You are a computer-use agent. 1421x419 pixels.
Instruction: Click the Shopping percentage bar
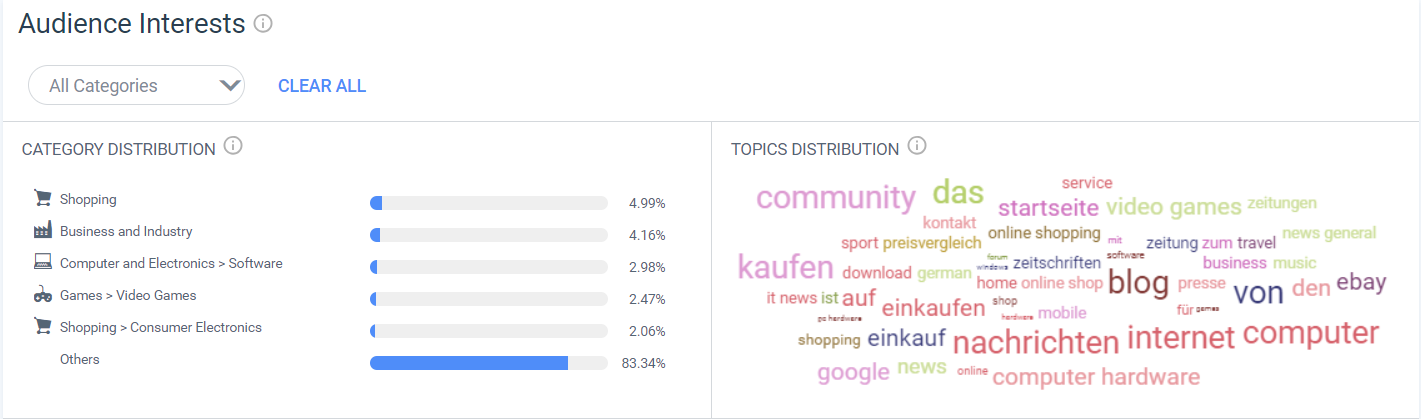[489, 203]
